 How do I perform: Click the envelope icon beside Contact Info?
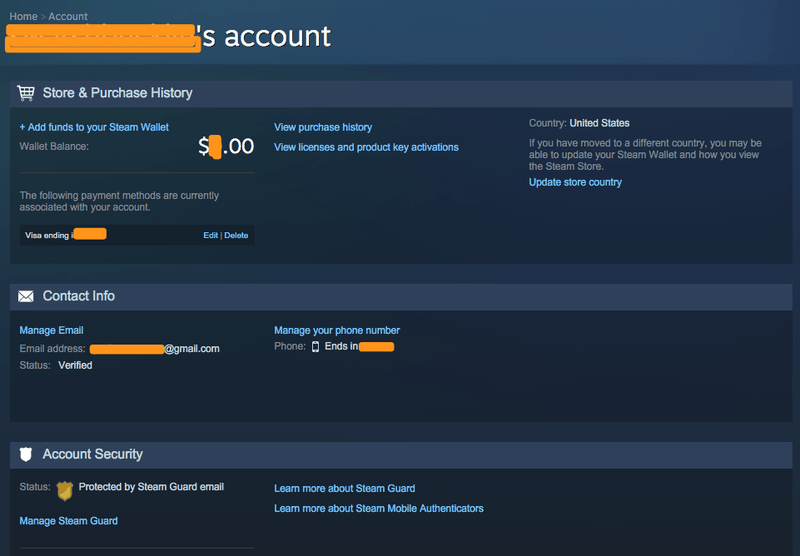coord(26,297)
